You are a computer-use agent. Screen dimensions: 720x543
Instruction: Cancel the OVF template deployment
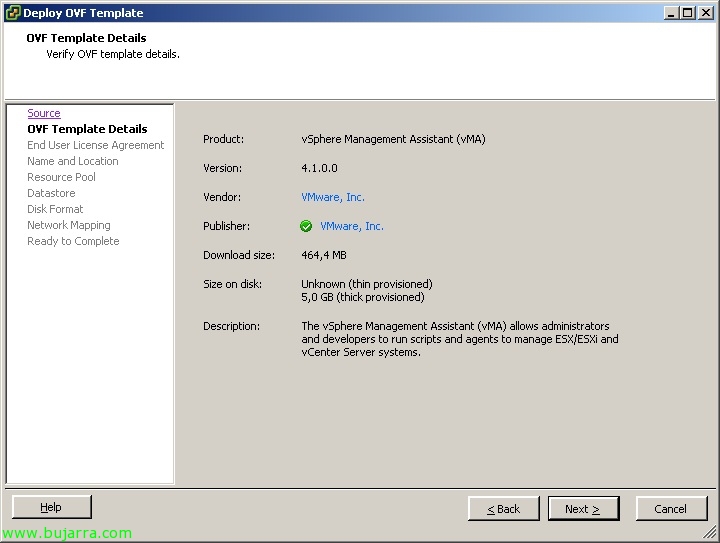coord(671,509)
